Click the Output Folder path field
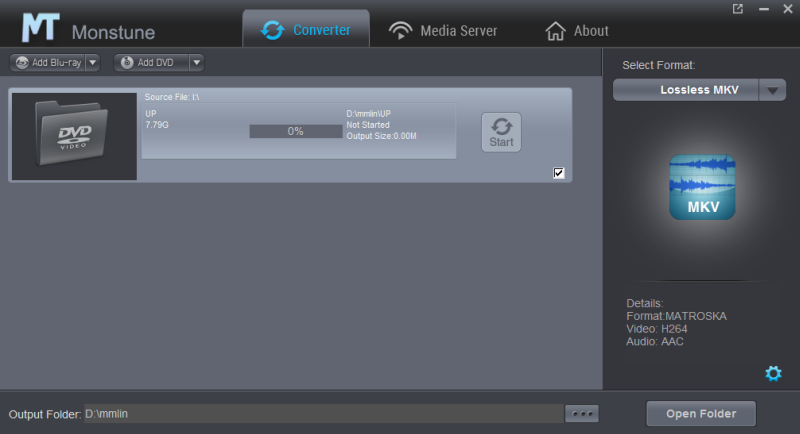 click(322, 413)
